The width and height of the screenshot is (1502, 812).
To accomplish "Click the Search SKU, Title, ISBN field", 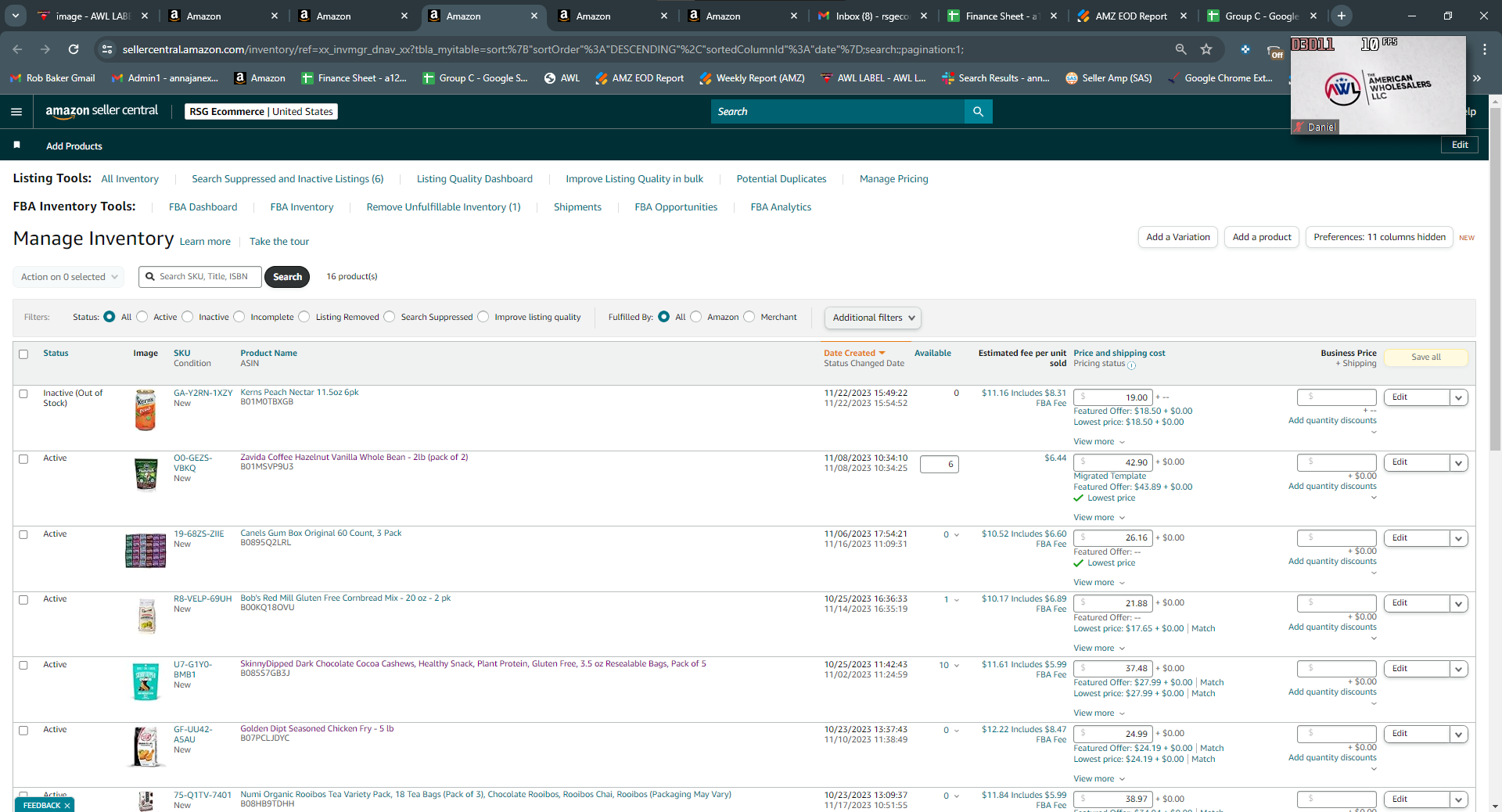I will (x=200, y=277).
